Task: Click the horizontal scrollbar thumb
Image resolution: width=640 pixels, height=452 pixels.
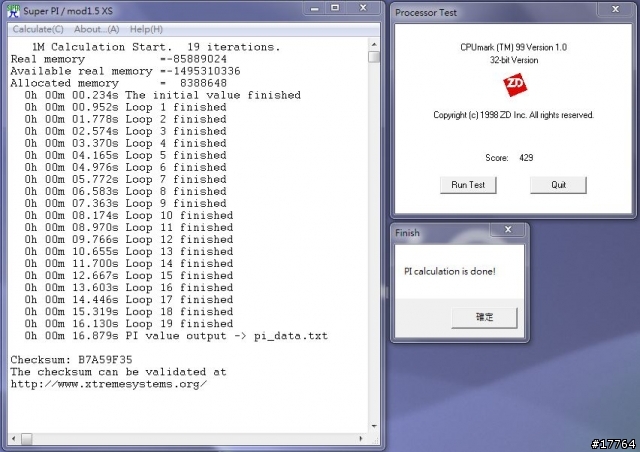Action: (x=27, y=439)
